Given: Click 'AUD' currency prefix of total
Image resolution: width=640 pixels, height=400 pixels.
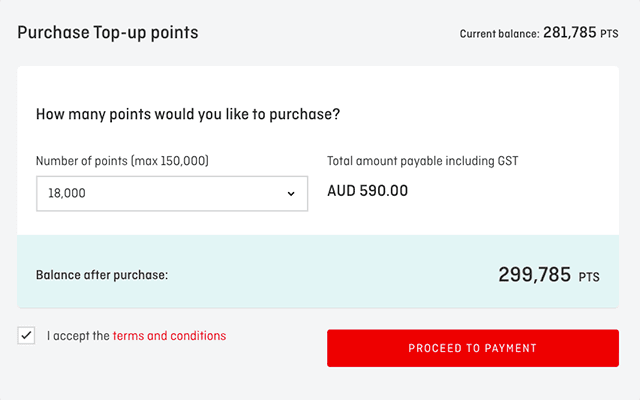Looking at the screenshot, I should [x=341, y=190].
